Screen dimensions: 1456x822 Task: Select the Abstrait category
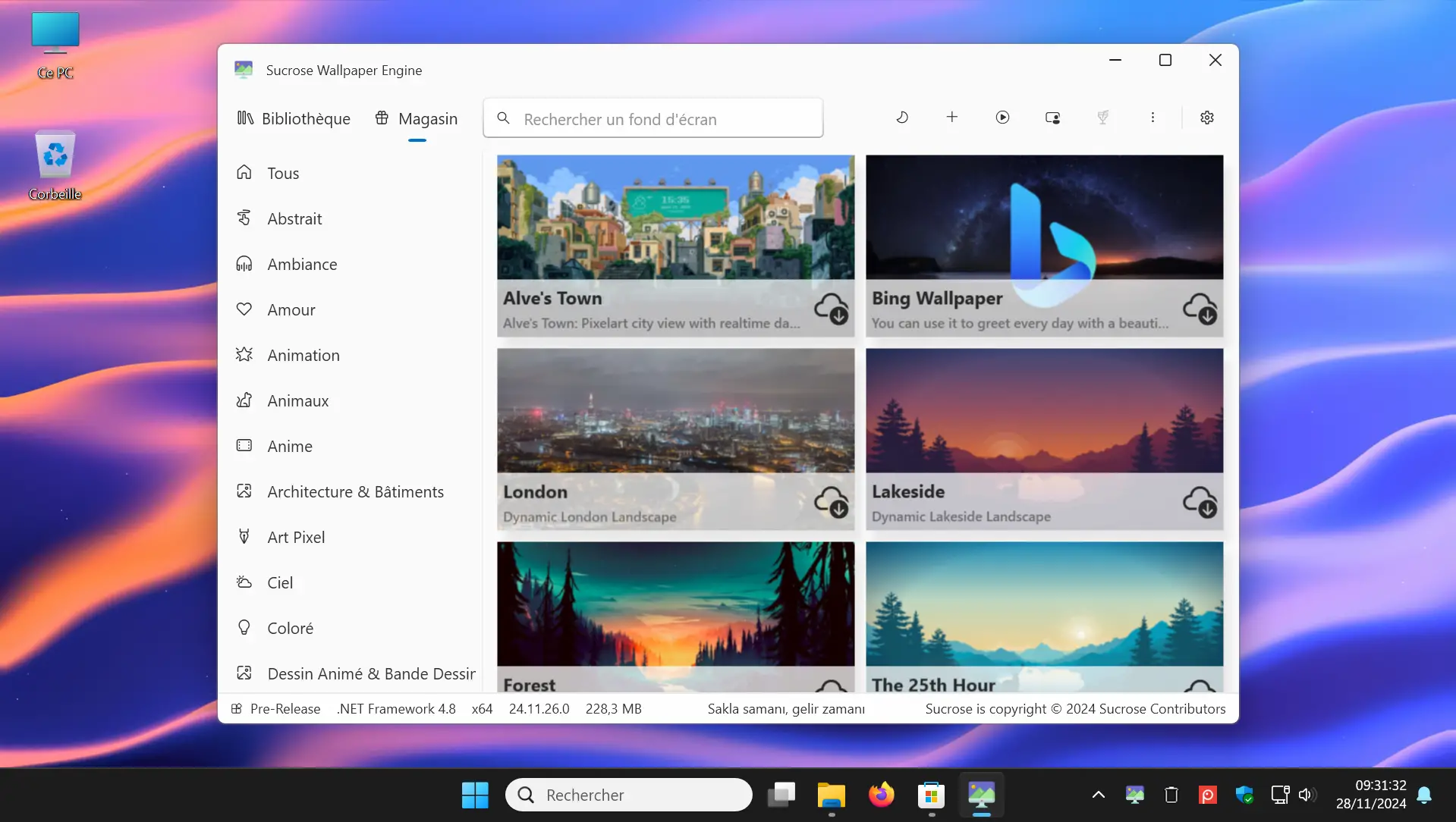tap(351, 218)
